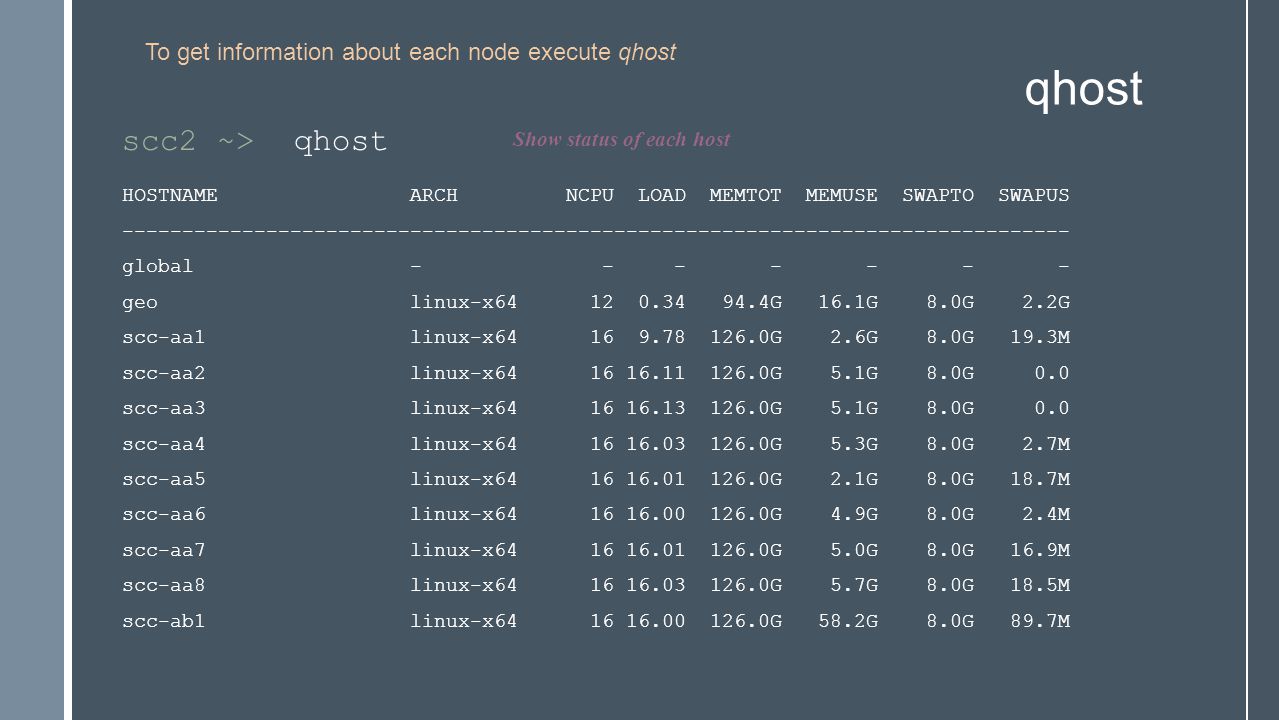1279x720 pixels.
Task: Click geo's load value '0.34'
Action: [x=662, y=303]
